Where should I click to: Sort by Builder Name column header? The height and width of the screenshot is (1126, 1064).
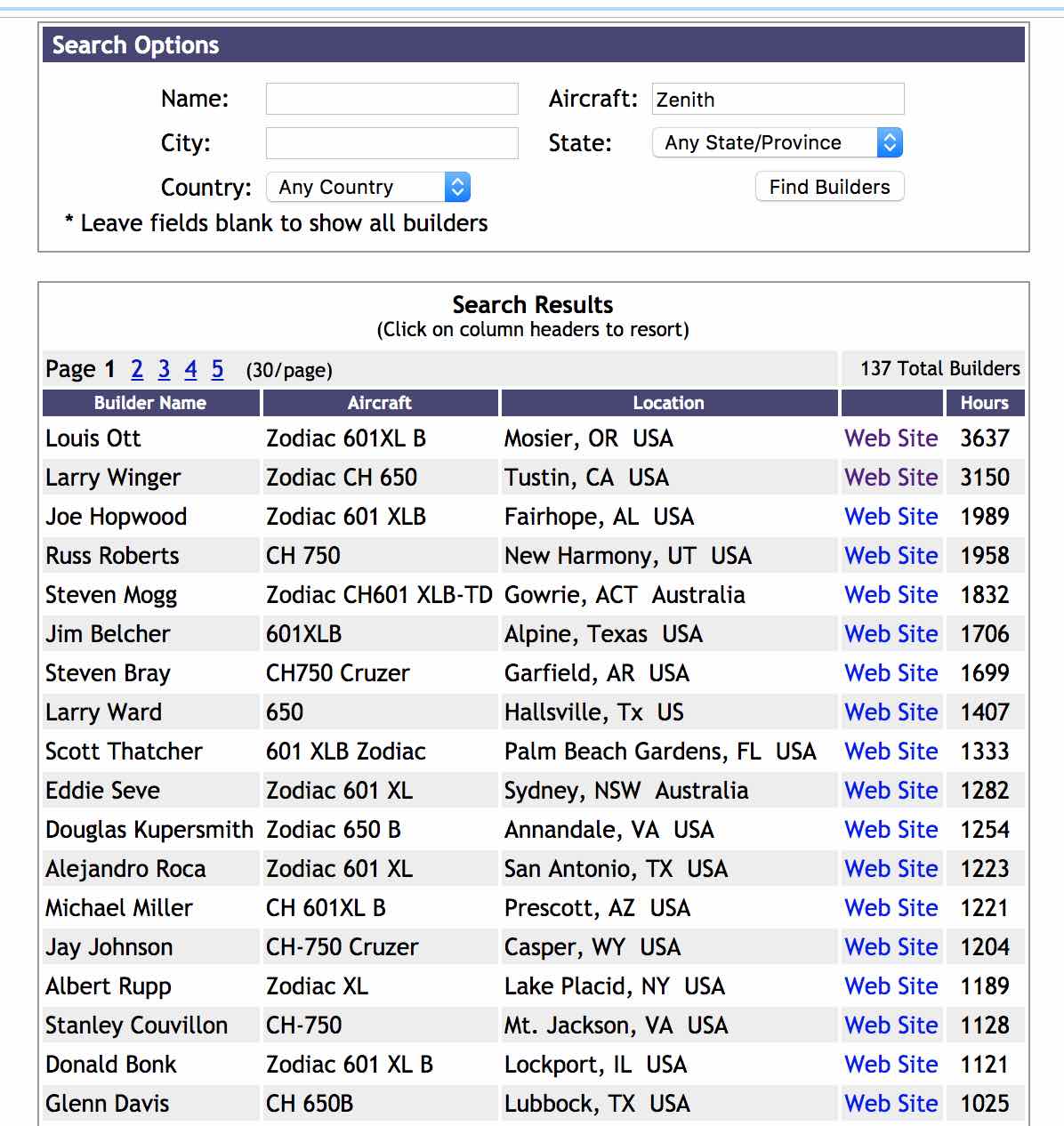pyautogui.click(x=150, y=403)
